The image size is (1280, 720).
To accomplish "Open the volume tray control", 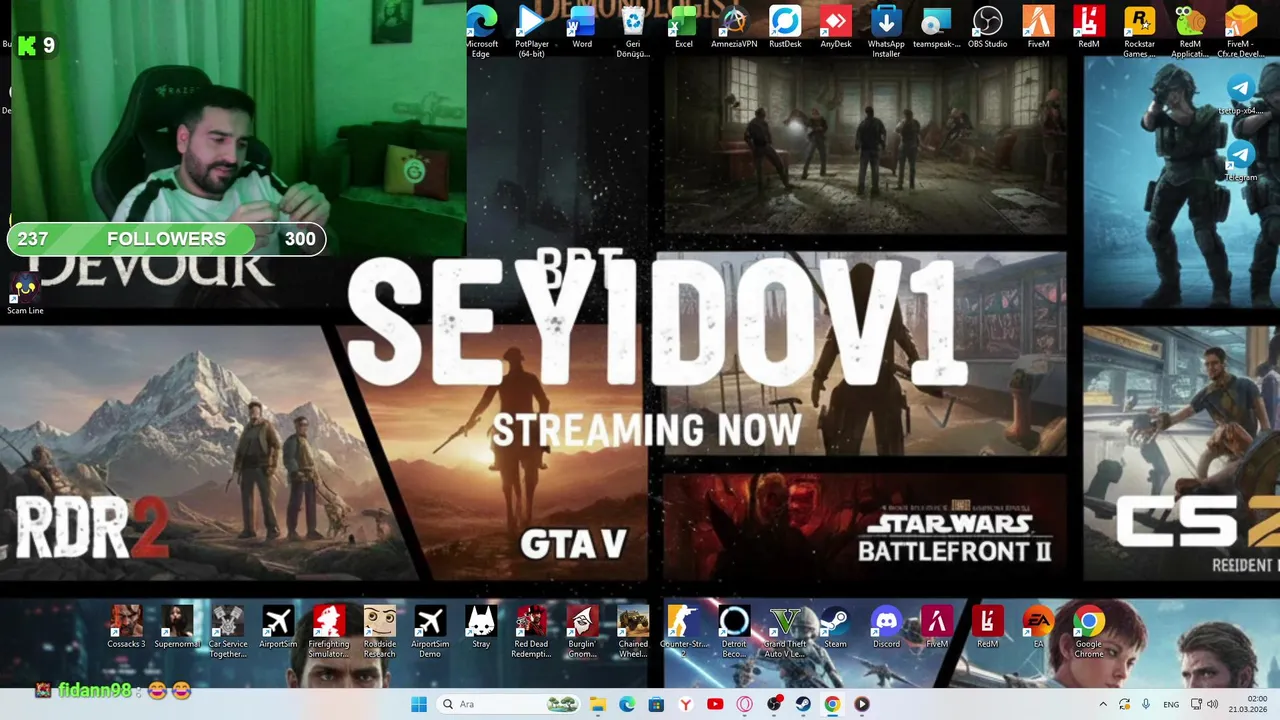I will (1212, 704).
